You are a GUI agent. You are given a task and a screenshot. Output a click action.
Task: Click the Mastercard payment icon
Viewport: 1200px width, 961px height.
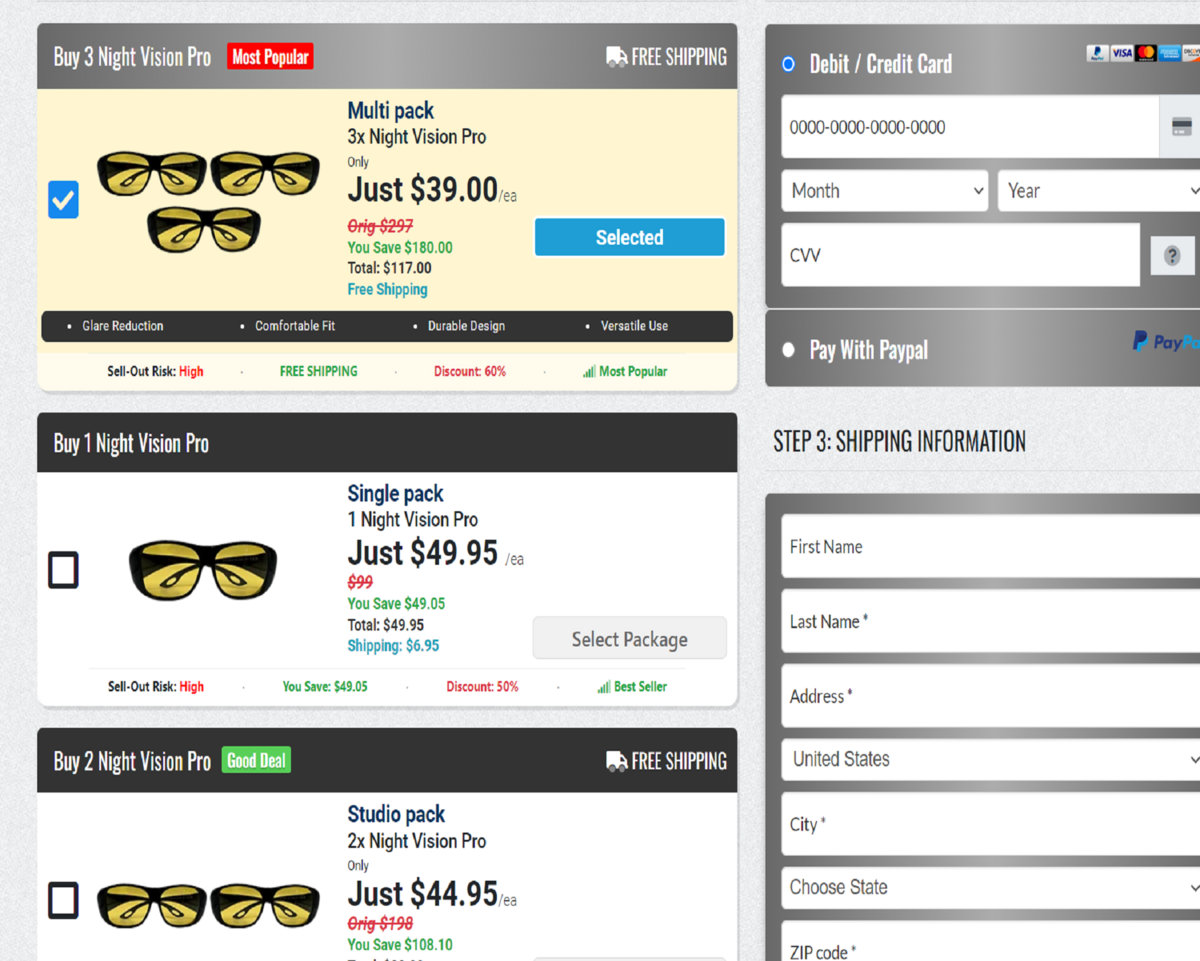(x=1145, y=52)
